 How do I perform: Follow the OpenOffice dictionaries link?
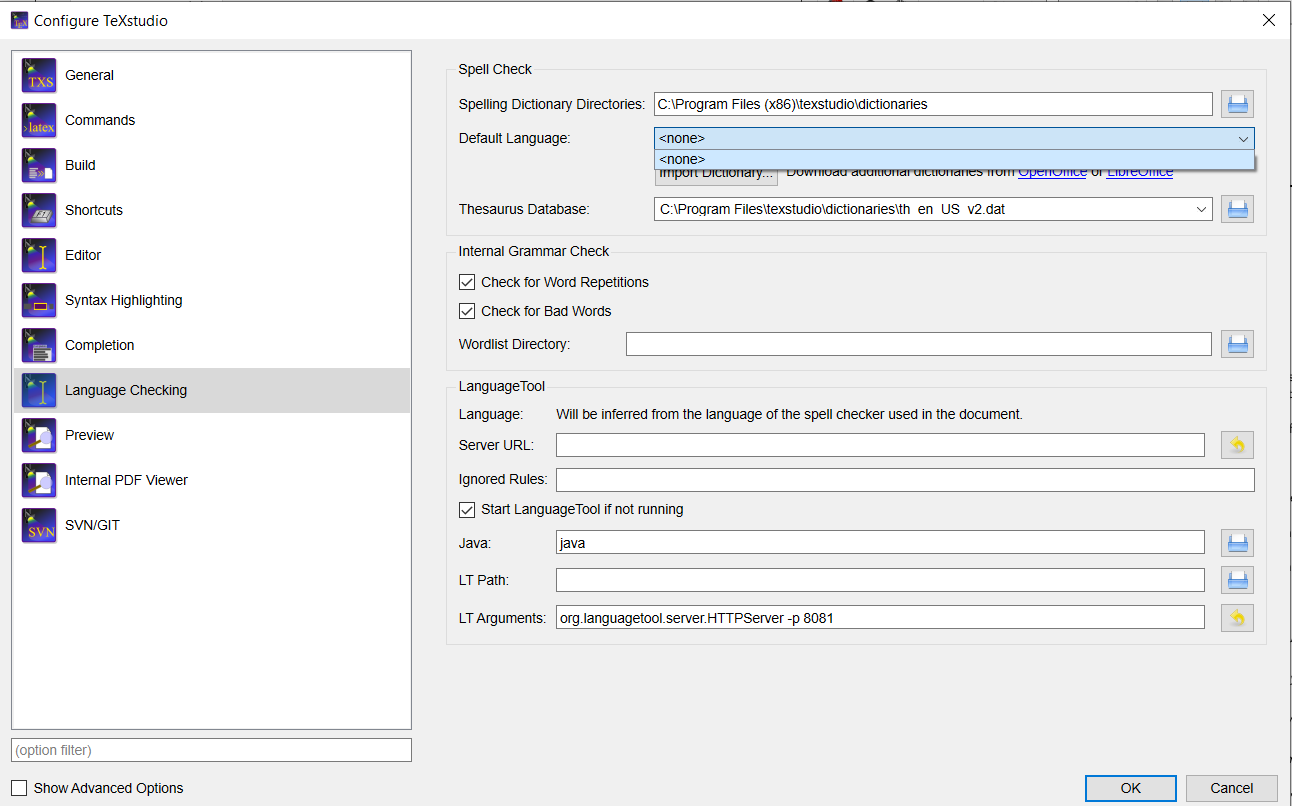click(x=1052, y=171)
